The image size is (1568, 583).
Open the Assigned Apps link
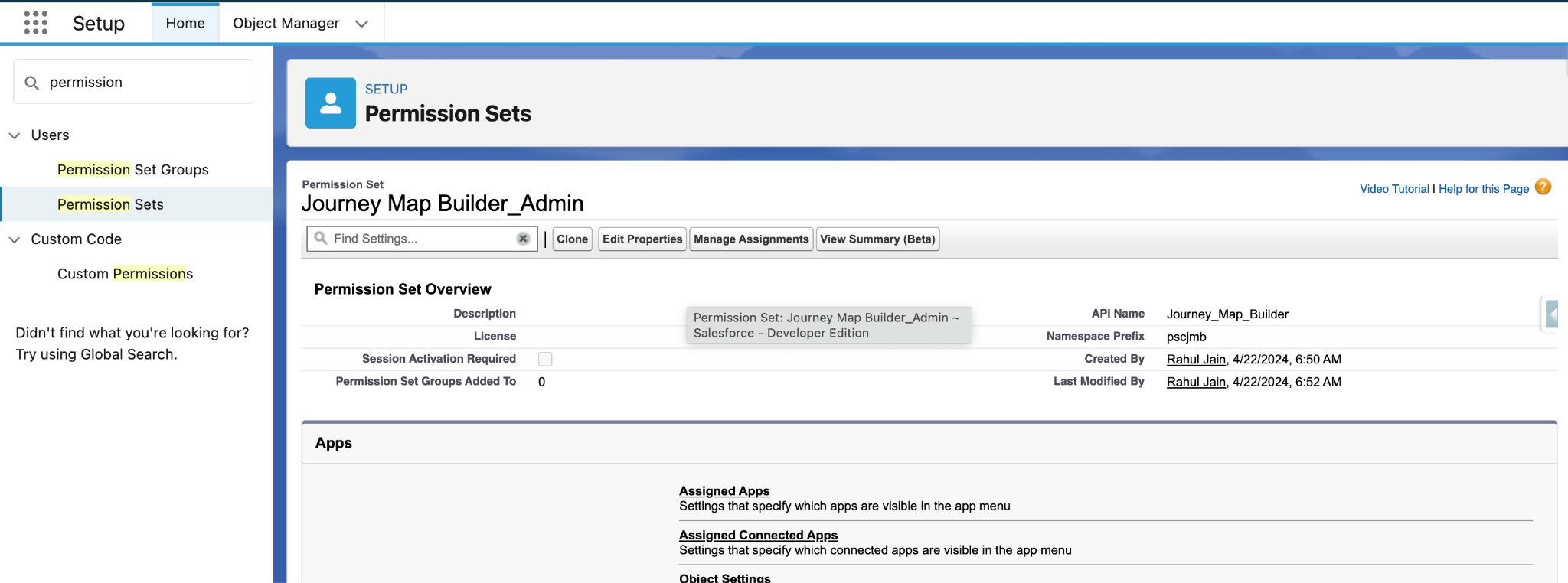[x=724, y=491]
